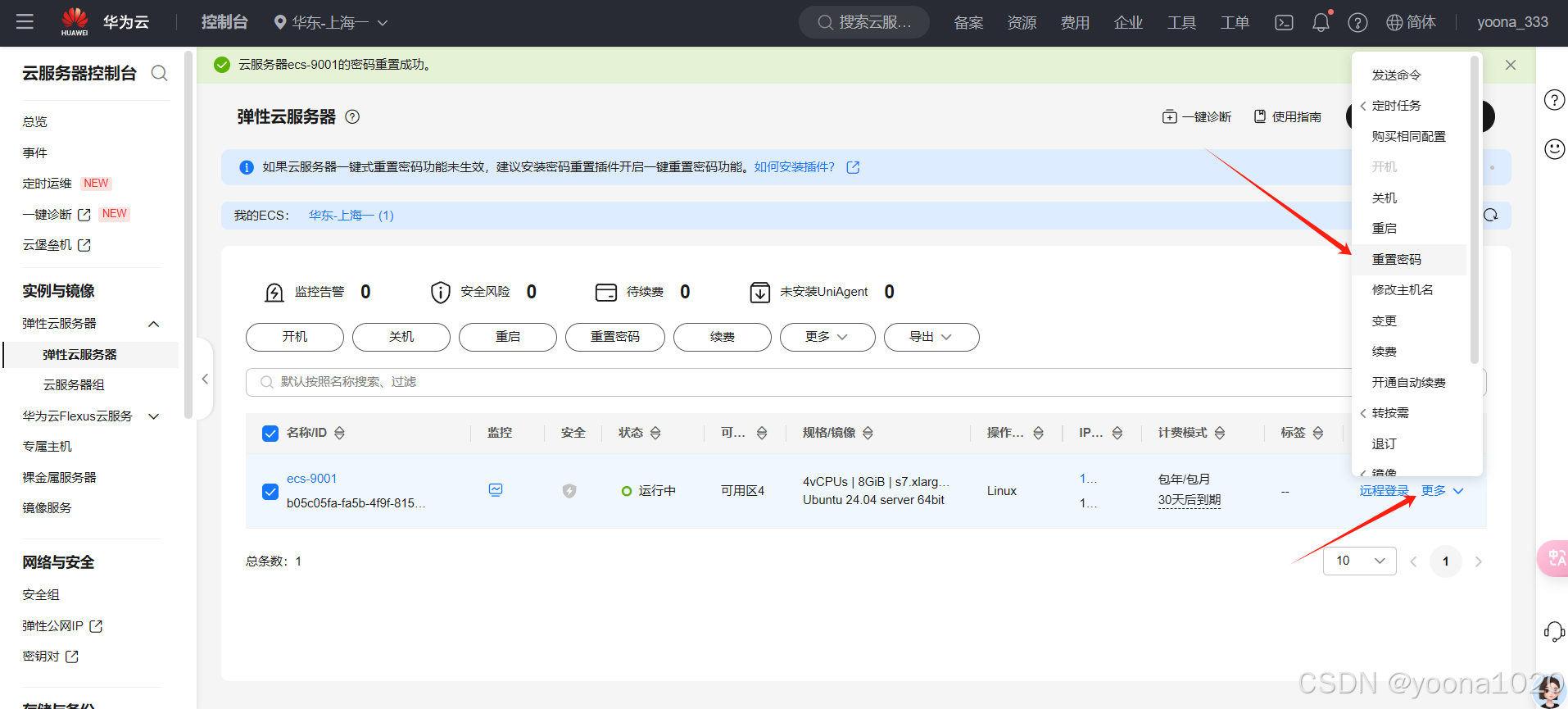Open the 华东-上海一 region selector
Viewport: 1568px width, 709px height.
click(330, 22)
